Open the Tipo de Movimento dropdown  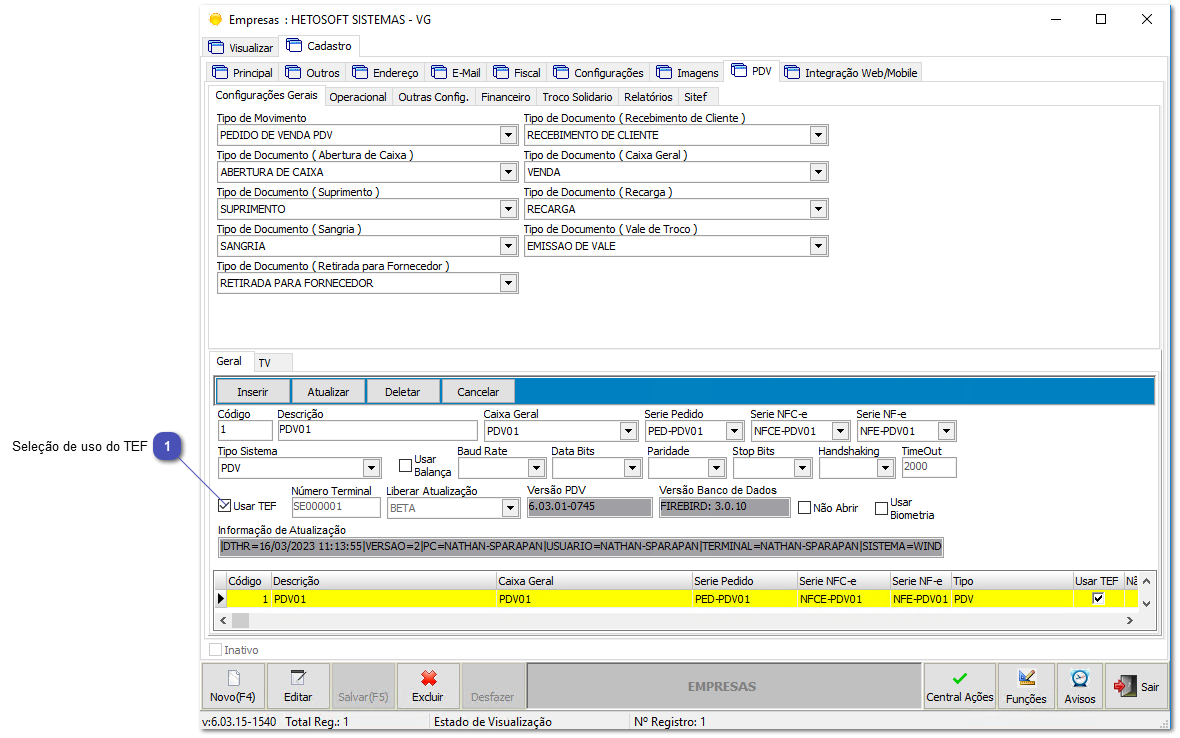(506, 134)
